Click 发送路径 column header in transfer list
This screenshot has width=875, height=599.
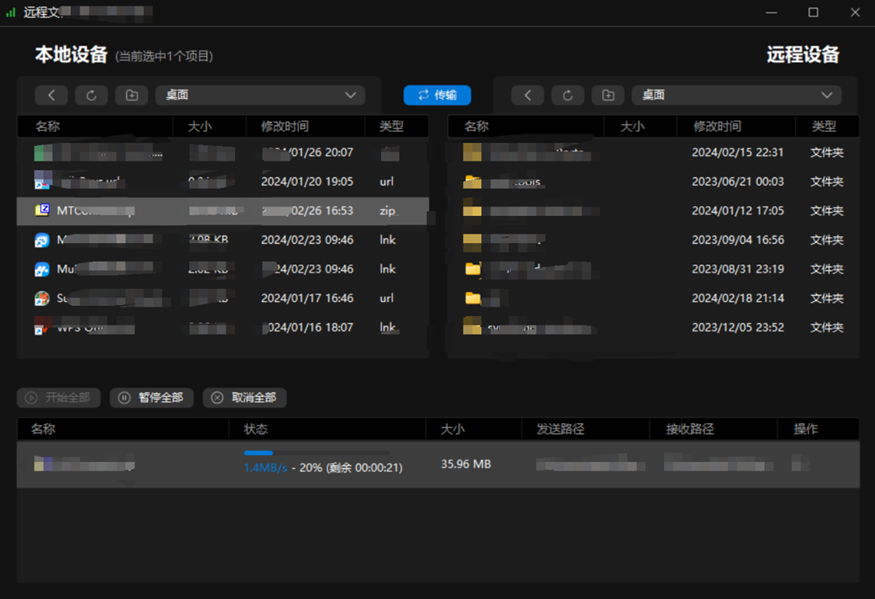560,429
